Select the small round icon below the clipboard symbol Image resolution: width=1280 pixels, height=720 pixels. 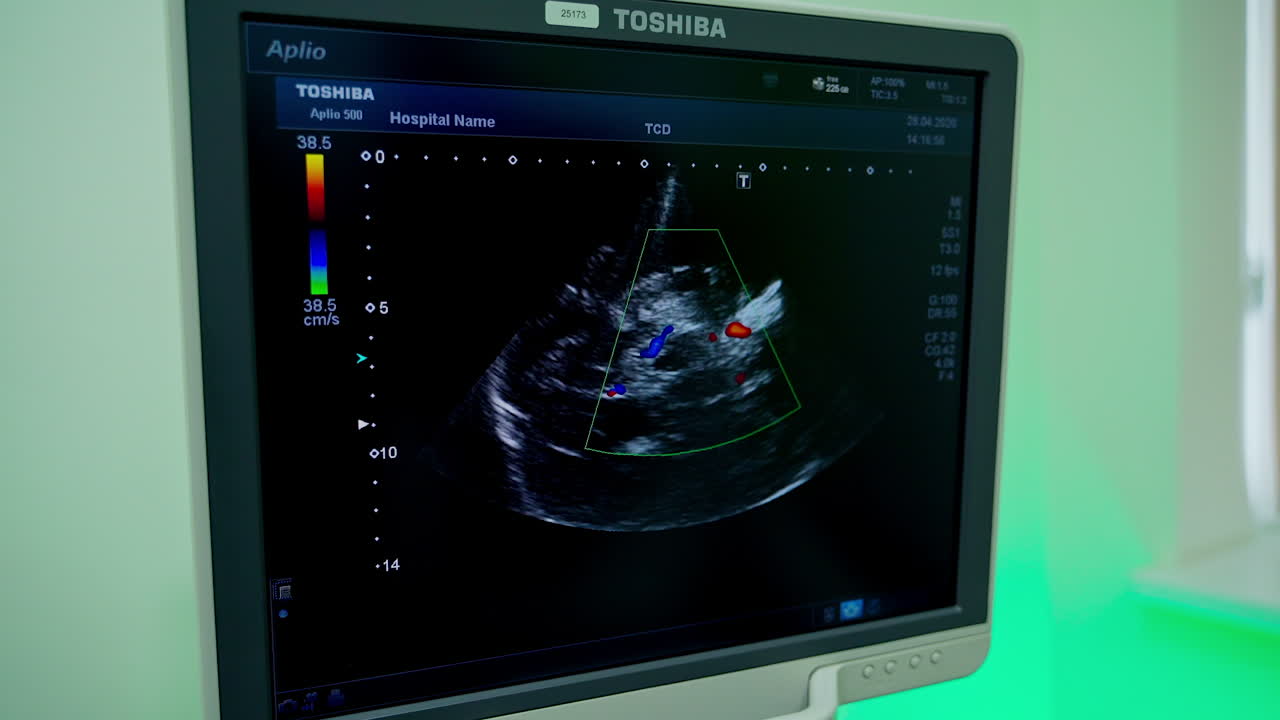pos(283,613)
